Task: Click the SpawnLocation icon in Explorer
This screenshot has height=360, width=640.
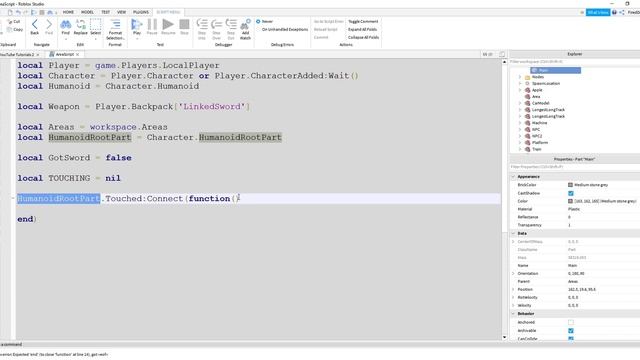Action: pos(527,83)
